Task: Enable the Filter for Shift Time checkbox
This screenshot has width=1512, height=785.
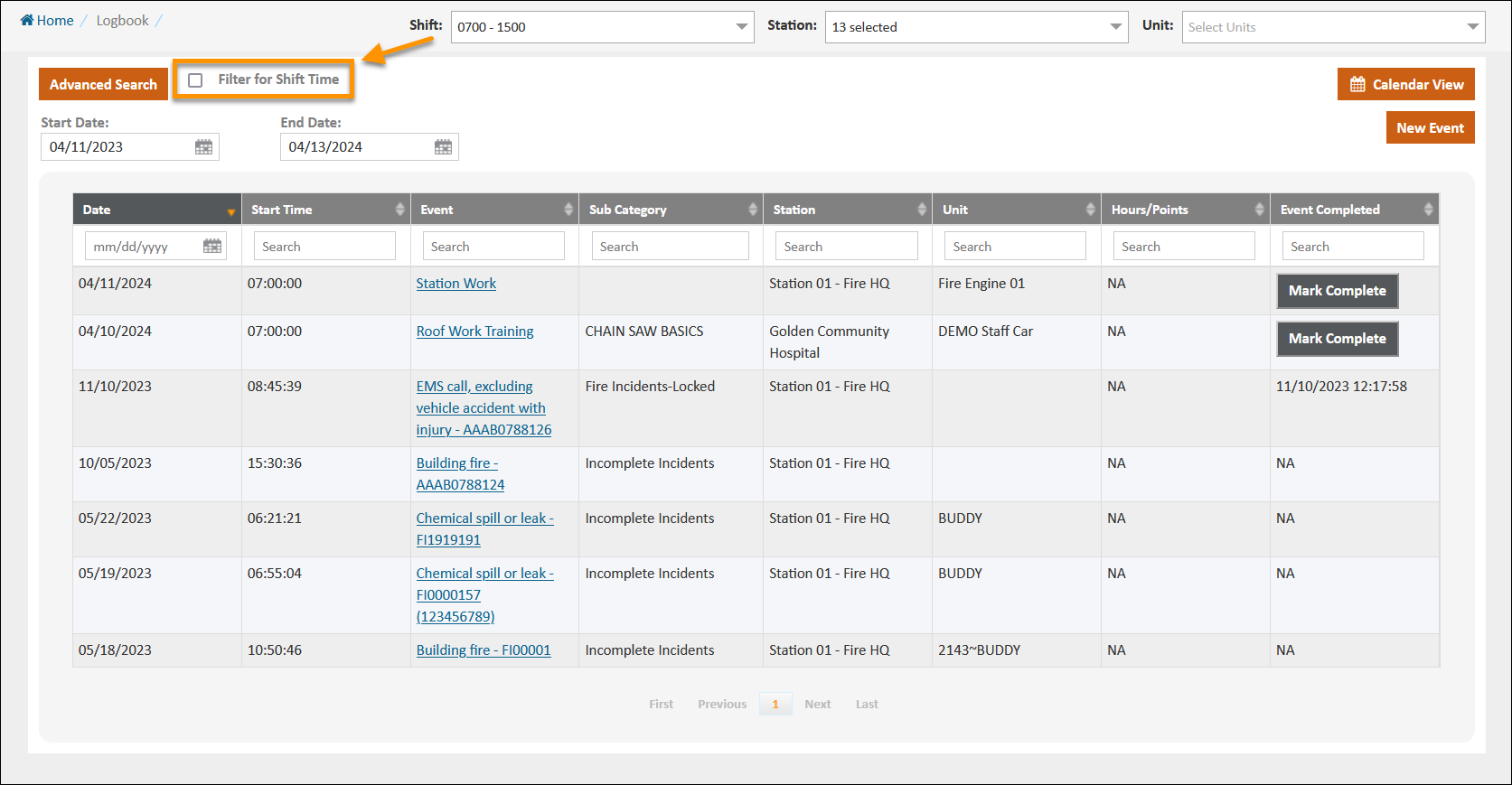Action: click(x=195, y=80)
